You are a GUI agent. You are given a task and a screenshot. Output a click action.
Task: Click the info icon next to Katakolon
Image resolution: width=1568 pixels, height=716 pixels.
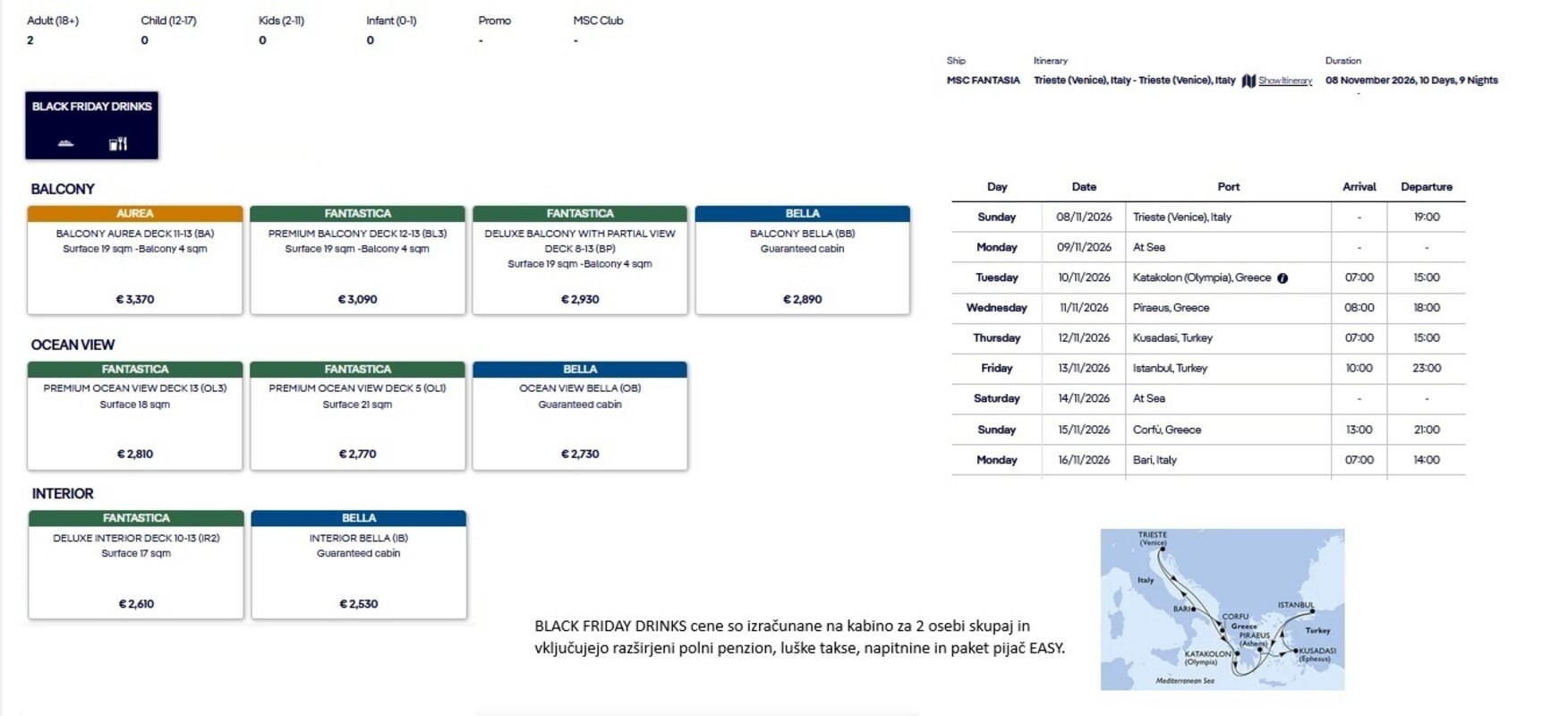point(1283,278)
